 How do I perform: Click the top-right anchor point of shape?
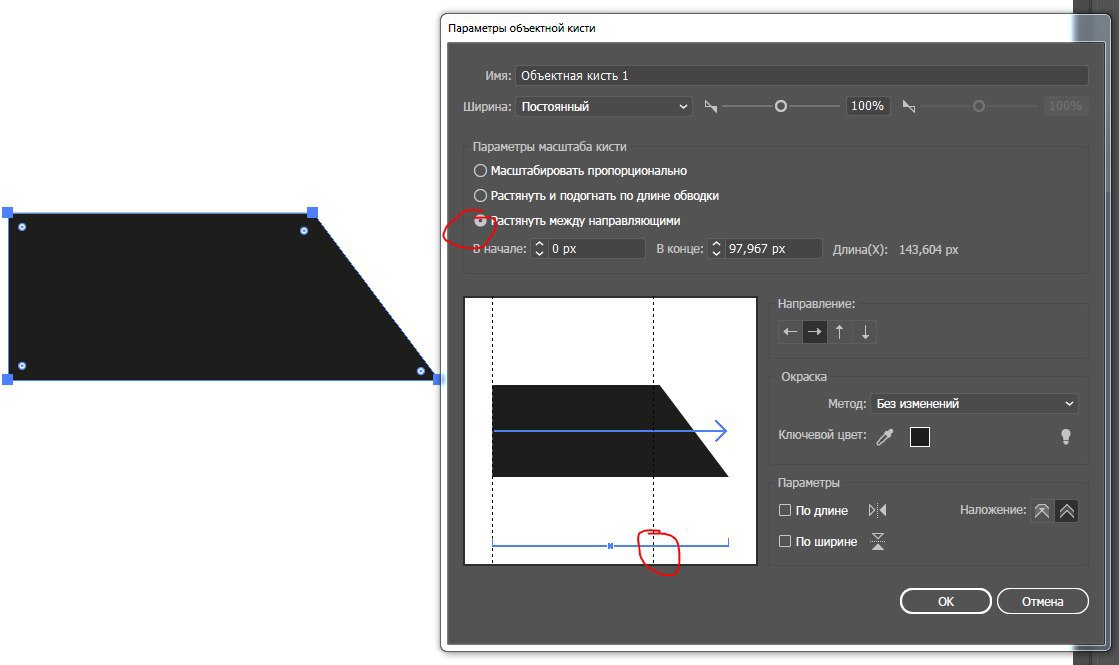pyautogui.click(x=312, y=213)
